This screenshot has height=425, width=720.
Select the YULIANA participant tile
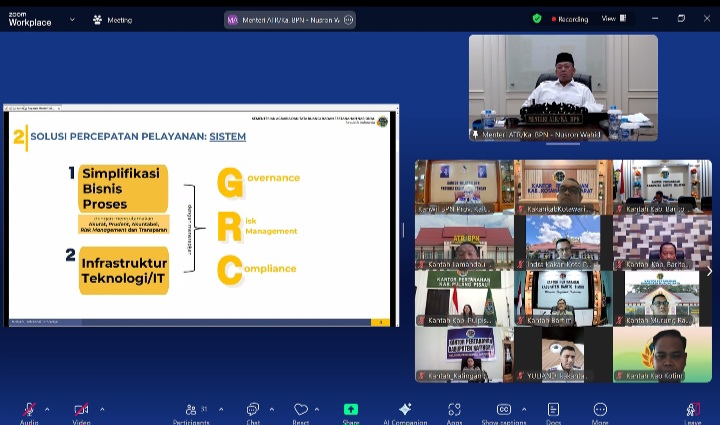[563, 354]
